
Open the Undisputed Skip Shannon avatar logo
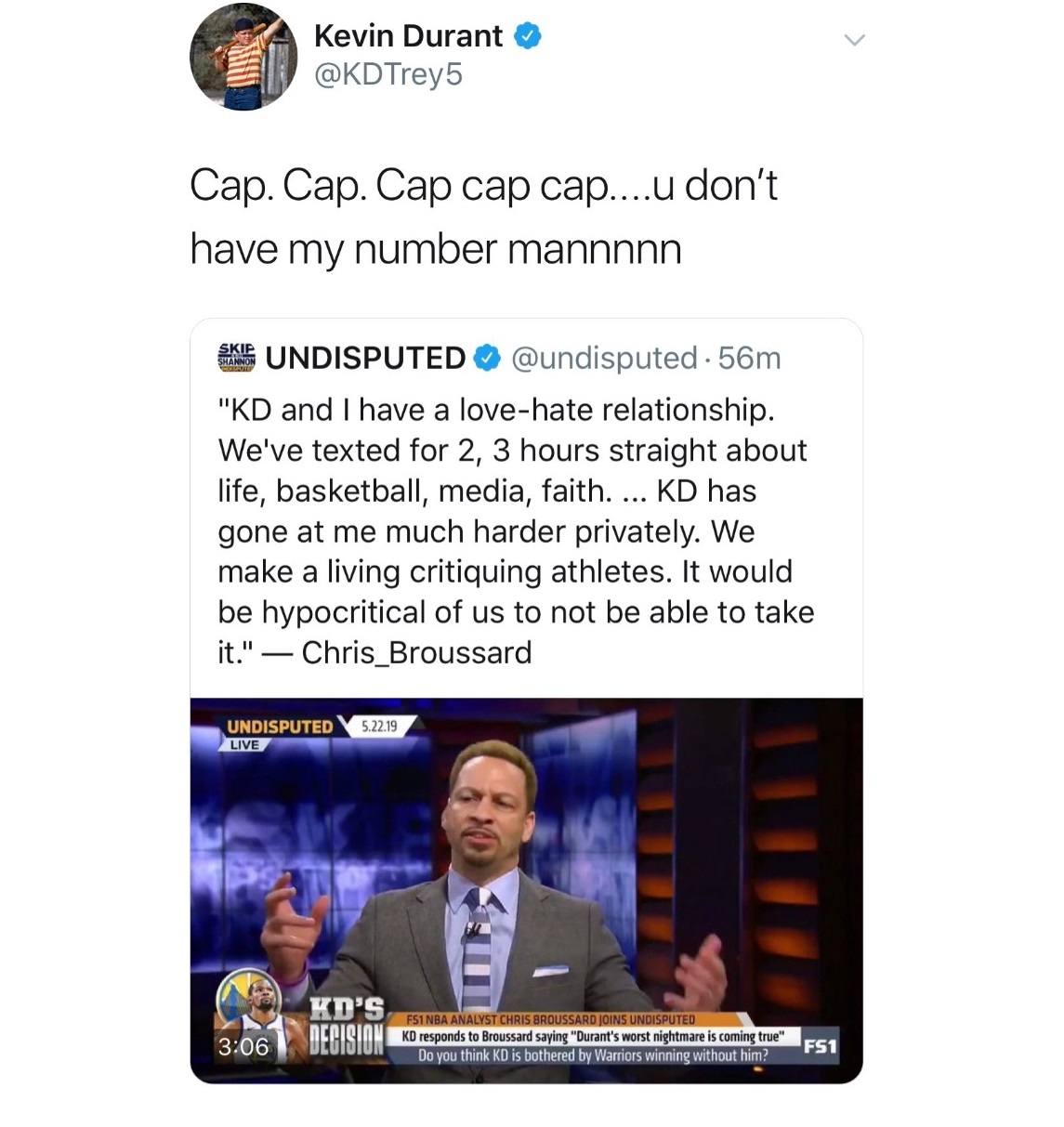click(237, 358)
